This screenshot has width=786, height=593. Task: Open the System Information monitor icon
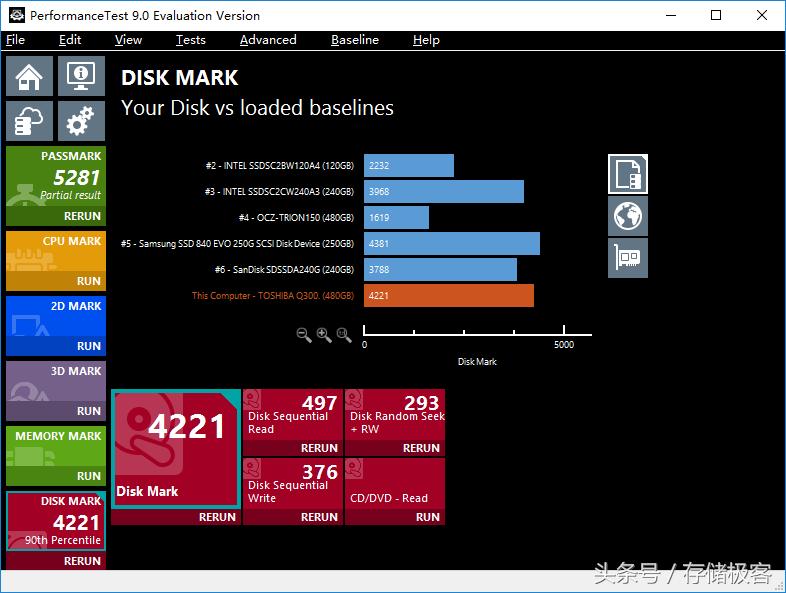[x=81, y=76]
